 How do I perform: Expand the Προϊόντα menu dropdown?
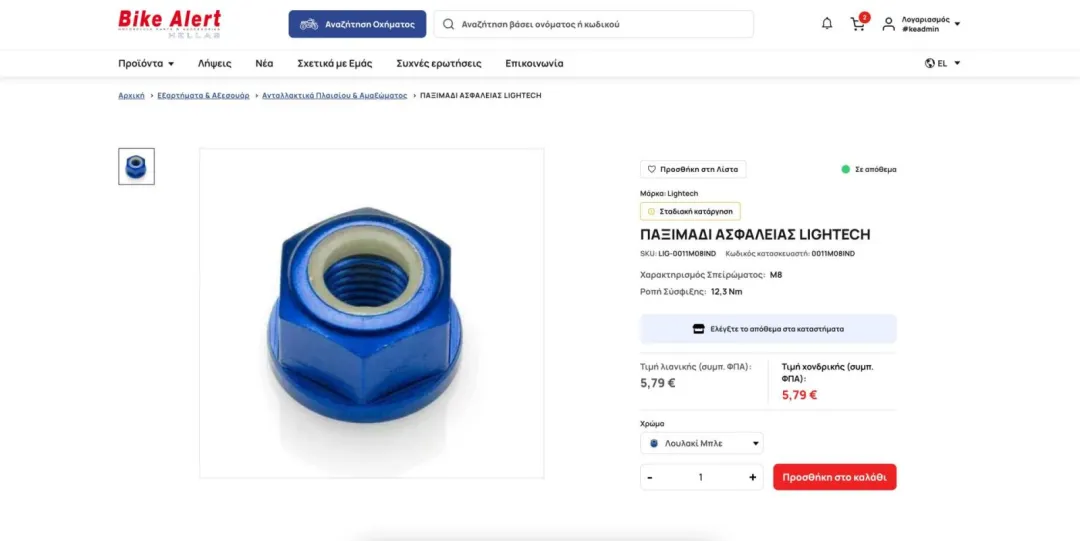(146, 63)
